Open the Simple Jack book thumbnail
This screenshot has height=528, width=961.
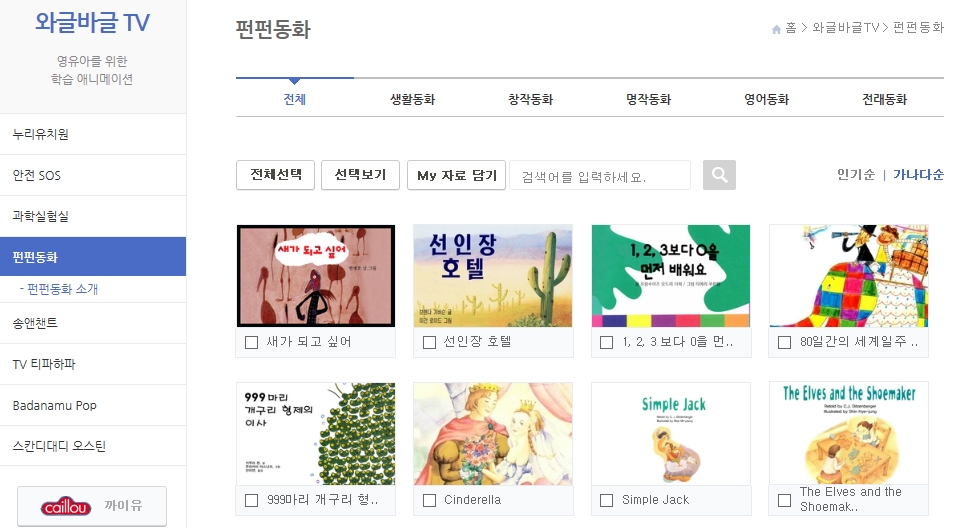tap(671, 434)
